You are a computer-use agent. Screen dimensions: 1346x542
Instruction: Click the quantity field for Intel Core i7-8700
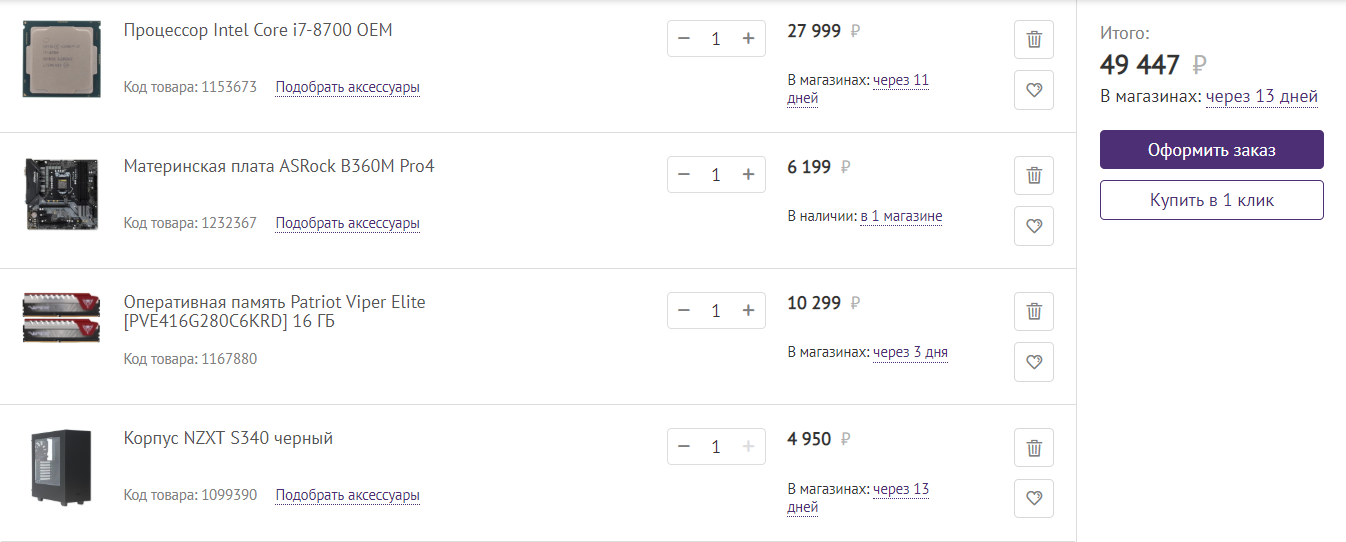pos(716,39)
